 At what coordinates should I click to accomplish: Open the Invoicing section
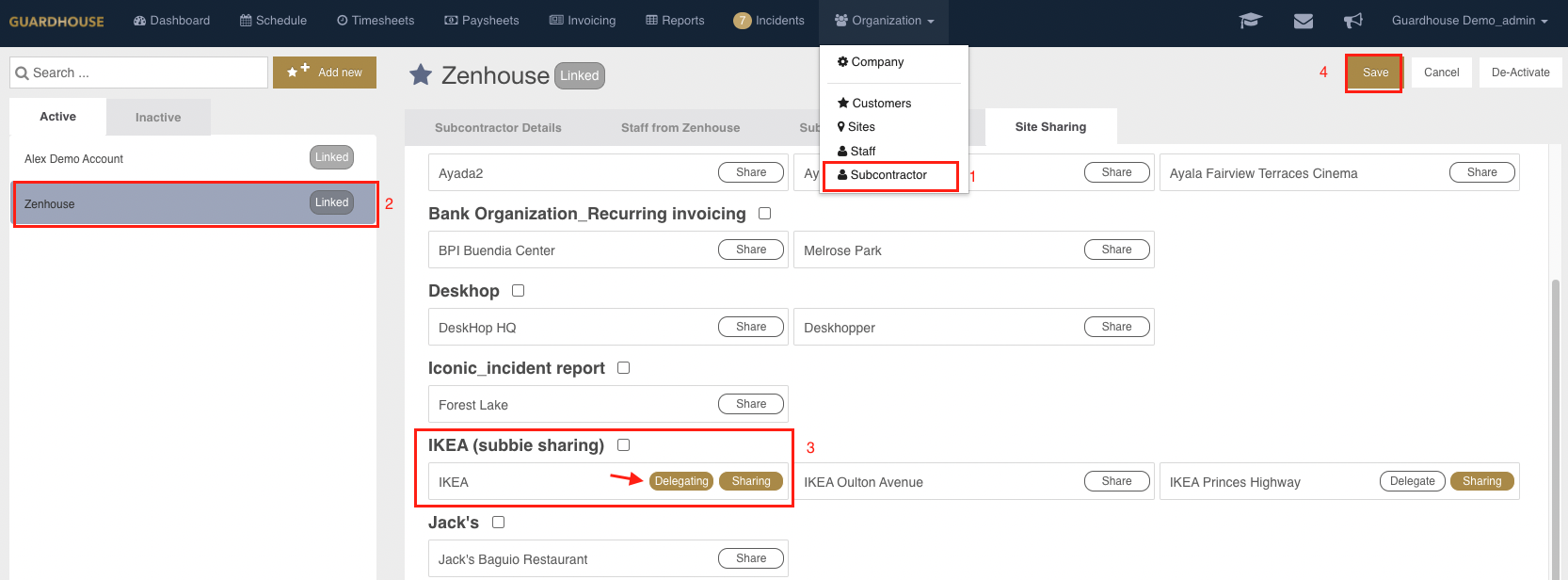(x=583, y=21)
